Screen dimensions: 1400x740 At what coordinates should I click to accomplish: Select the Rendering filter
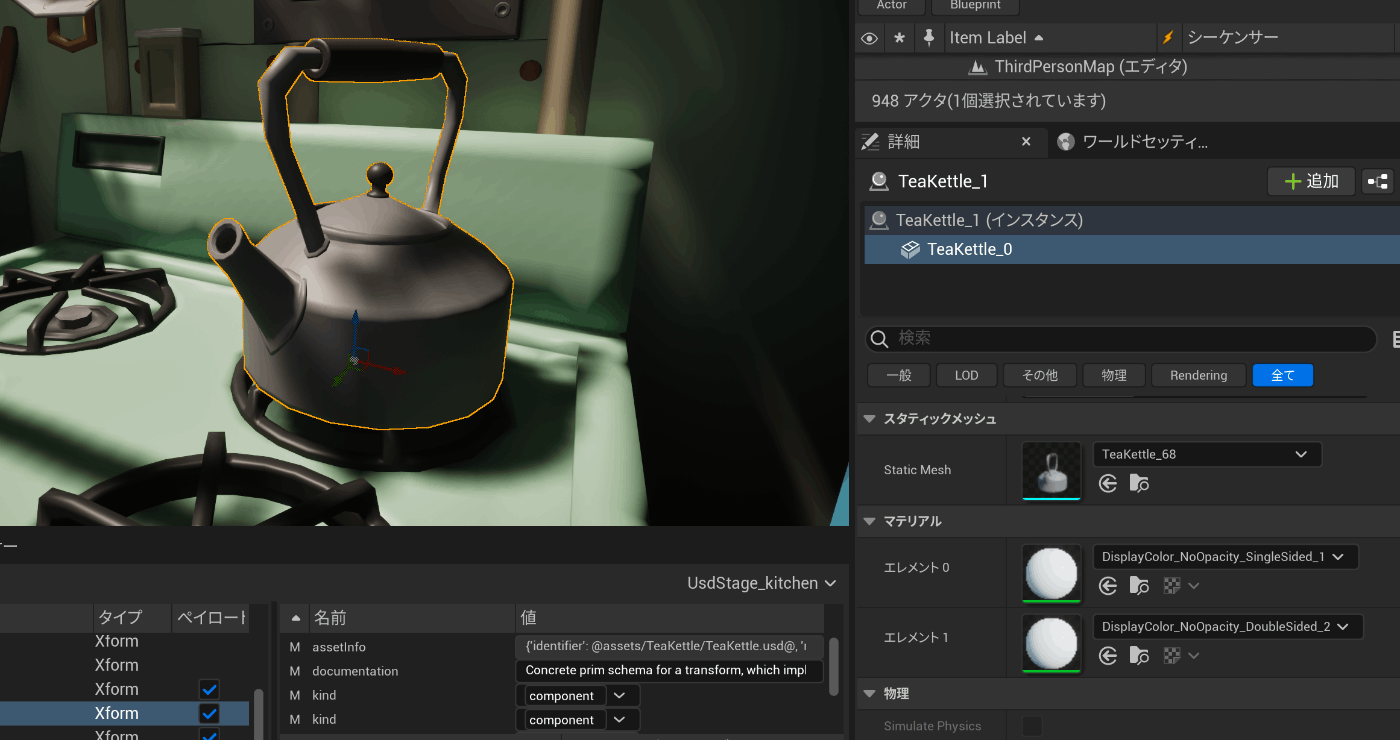click(1198, 375)
